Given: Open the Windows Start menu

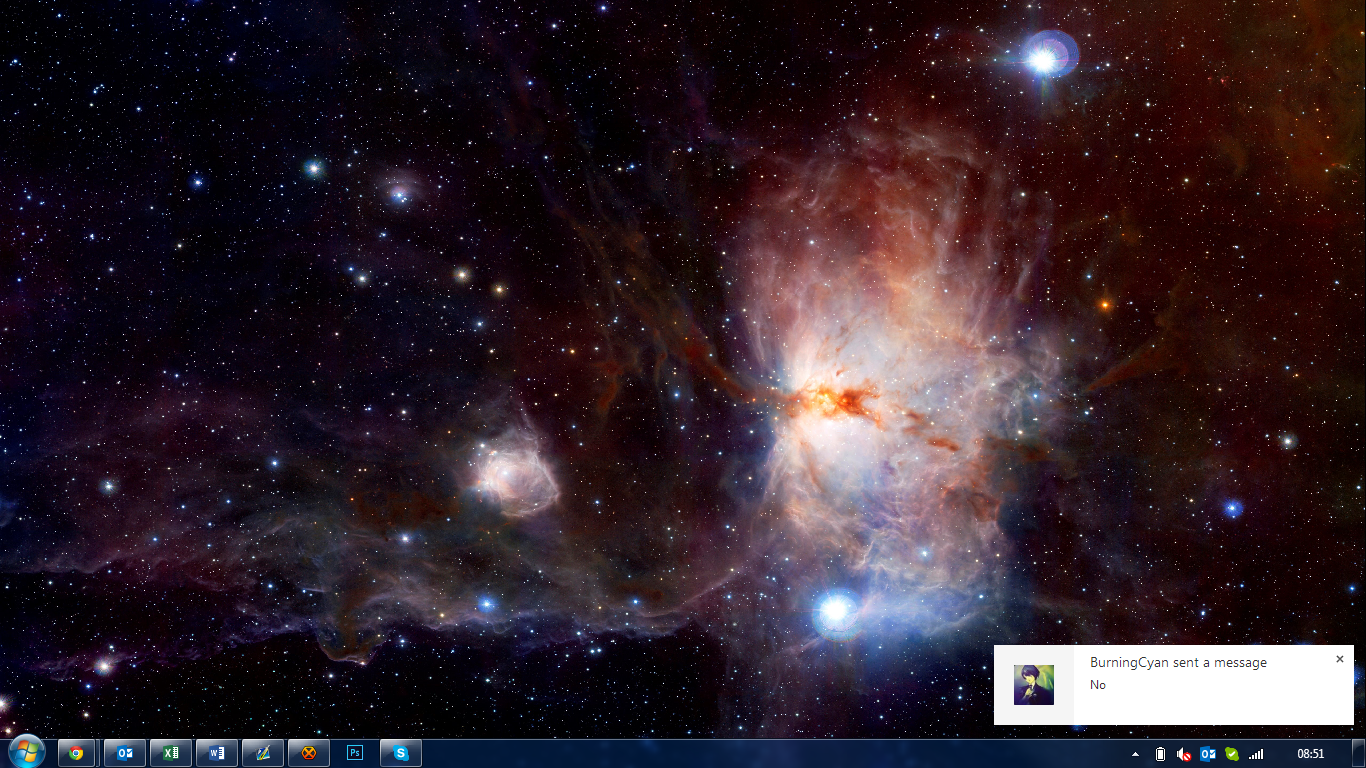Looking at the screenshot, I should coord(26,752).
